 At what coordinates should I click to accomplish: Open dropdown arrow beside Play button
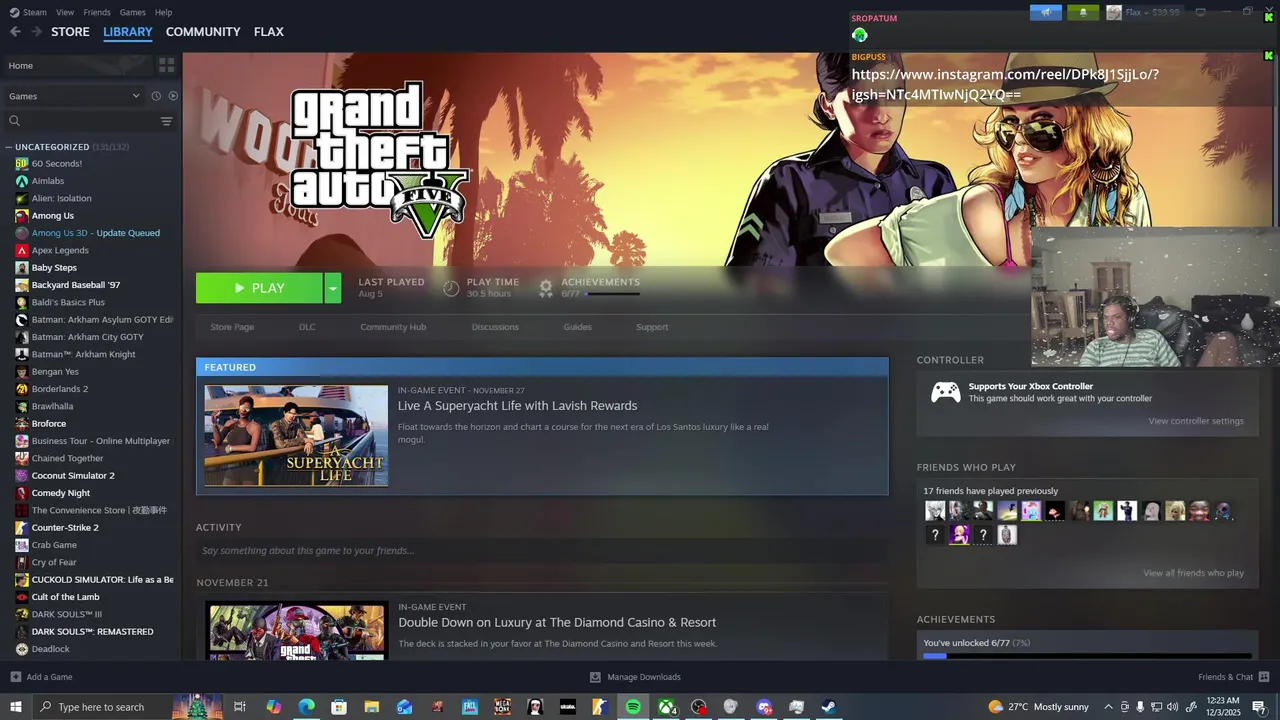point(333,288)
